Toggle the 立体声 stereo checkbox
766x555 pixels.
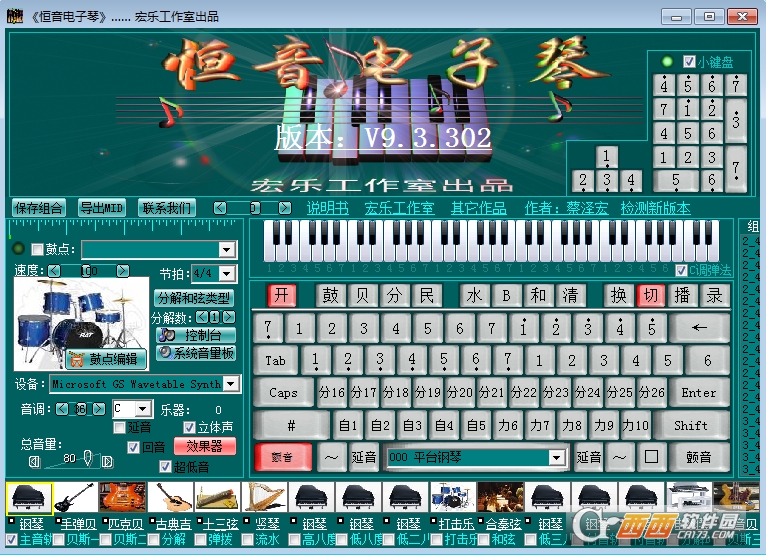click(x=189, y=427)
